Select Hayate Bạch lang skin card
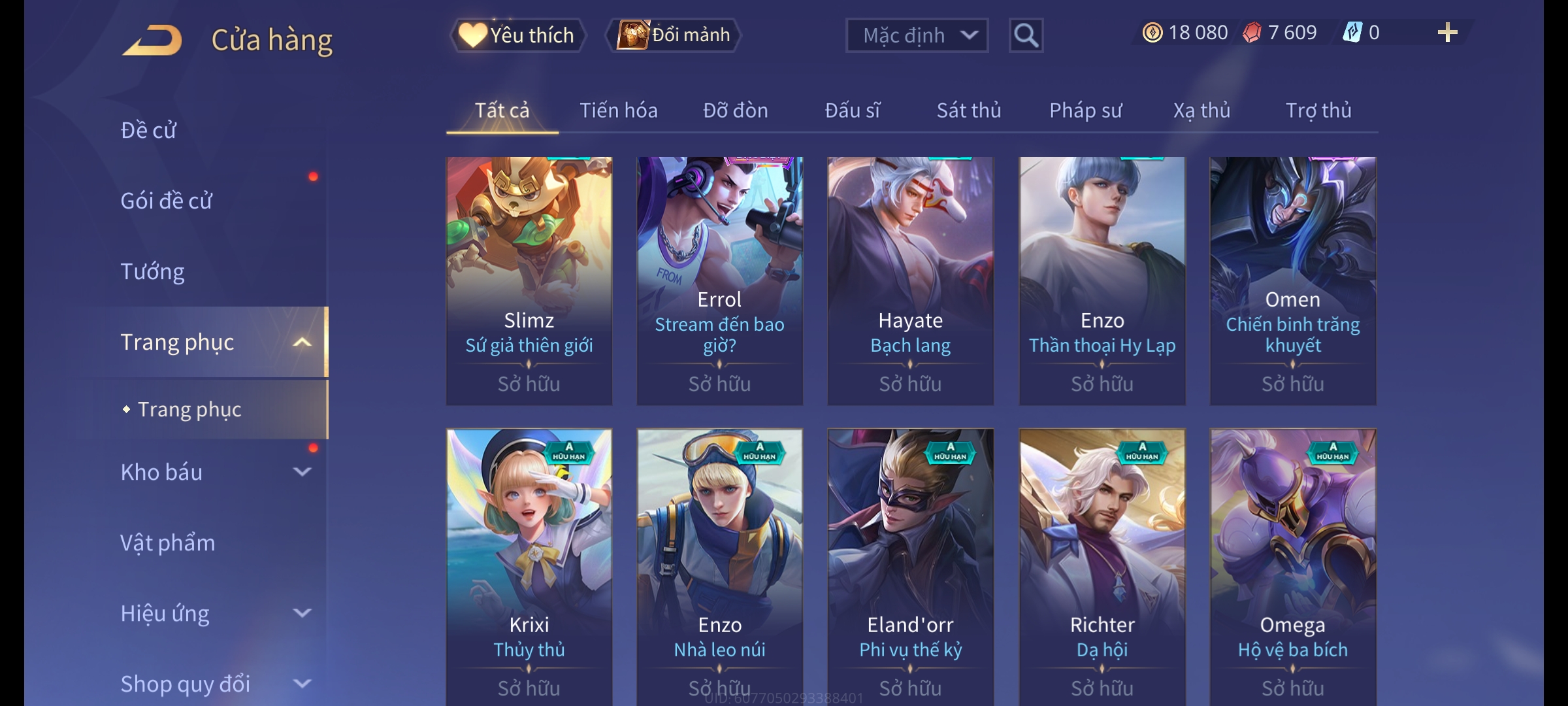 (910, 280)
